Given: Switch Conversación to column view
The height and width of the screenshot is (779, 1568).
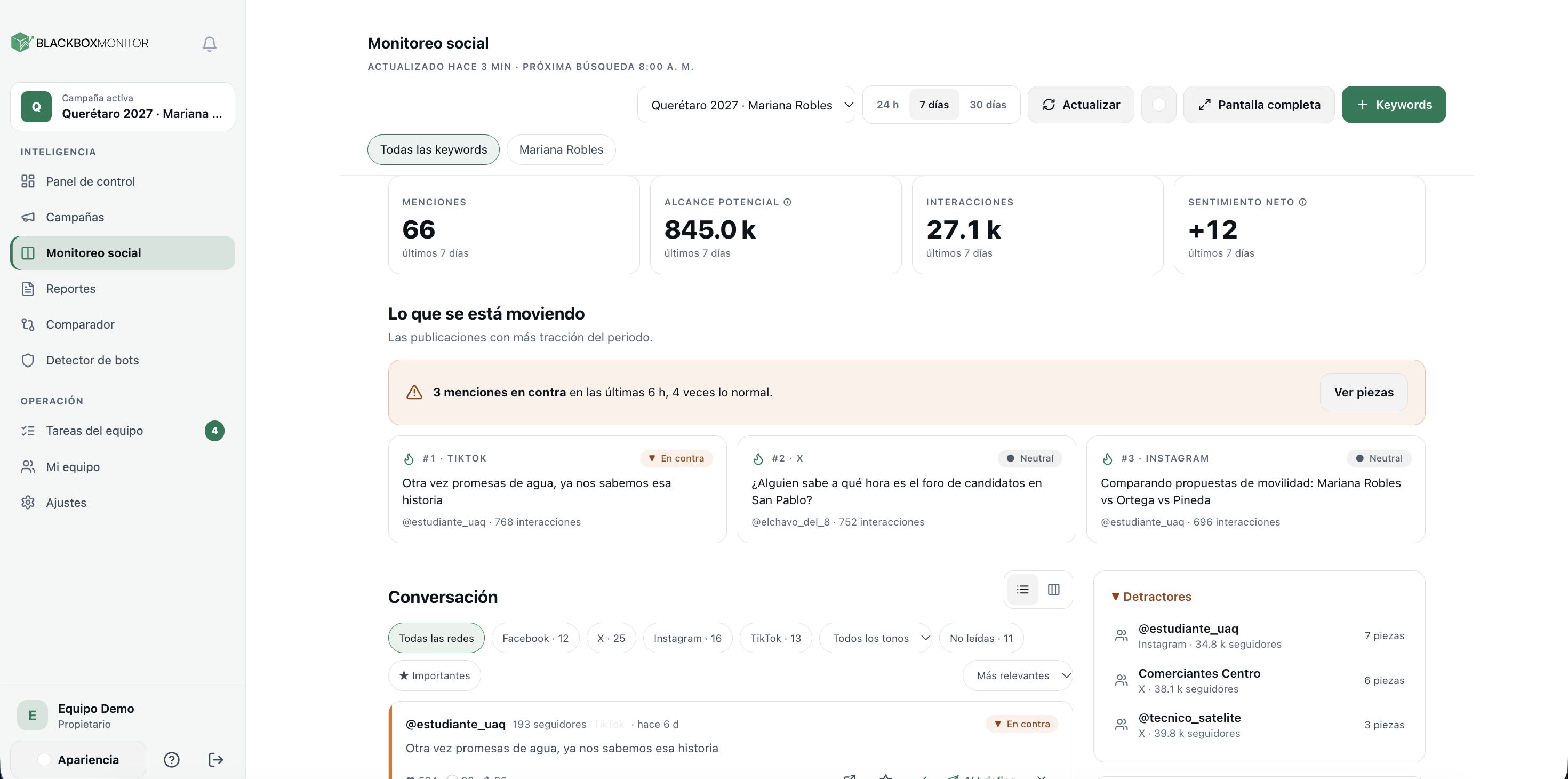Looking at the screenshot, I should coord(1054,589).
